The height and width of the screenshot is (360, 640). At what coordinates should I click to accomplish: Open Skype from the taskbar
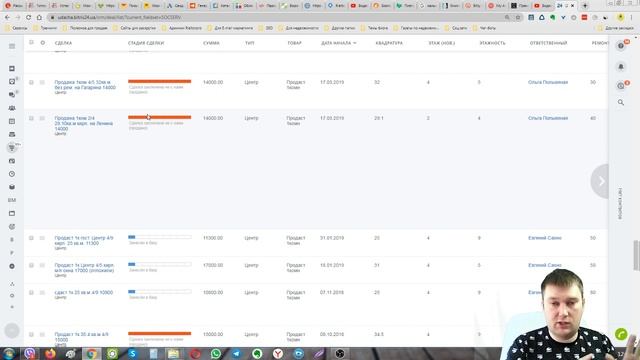point(133,353)
